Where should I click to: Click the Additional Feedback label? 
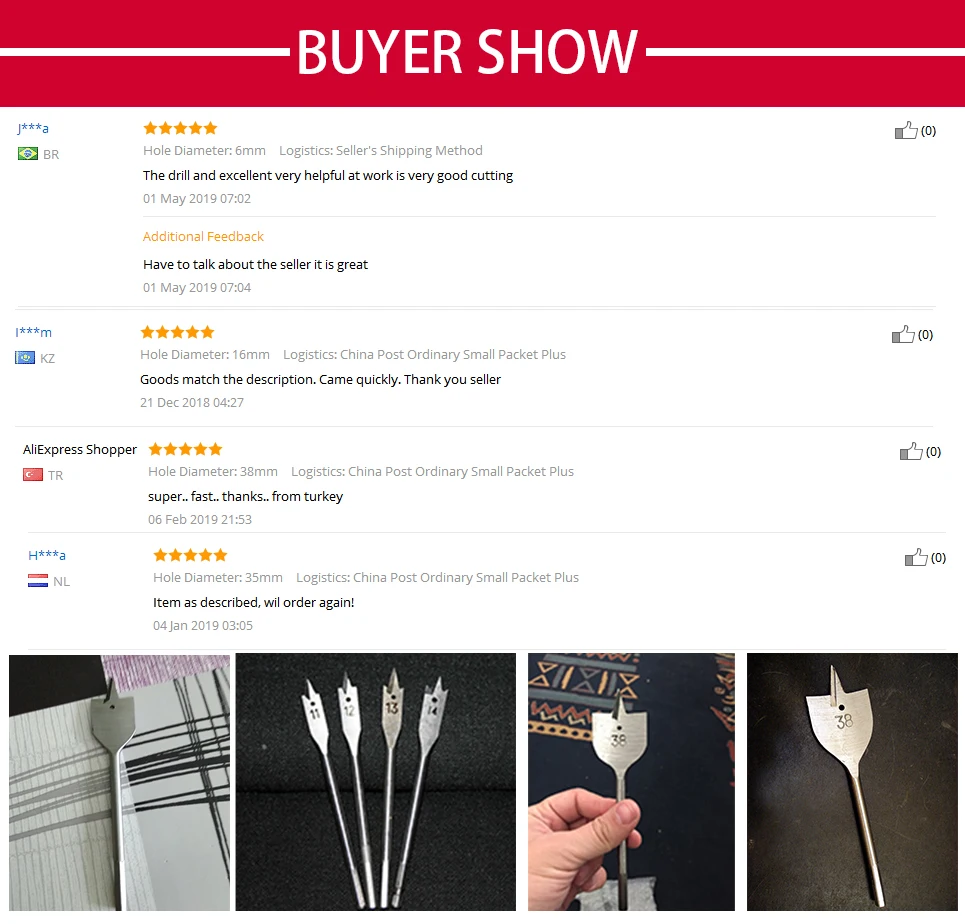point(203,236)
